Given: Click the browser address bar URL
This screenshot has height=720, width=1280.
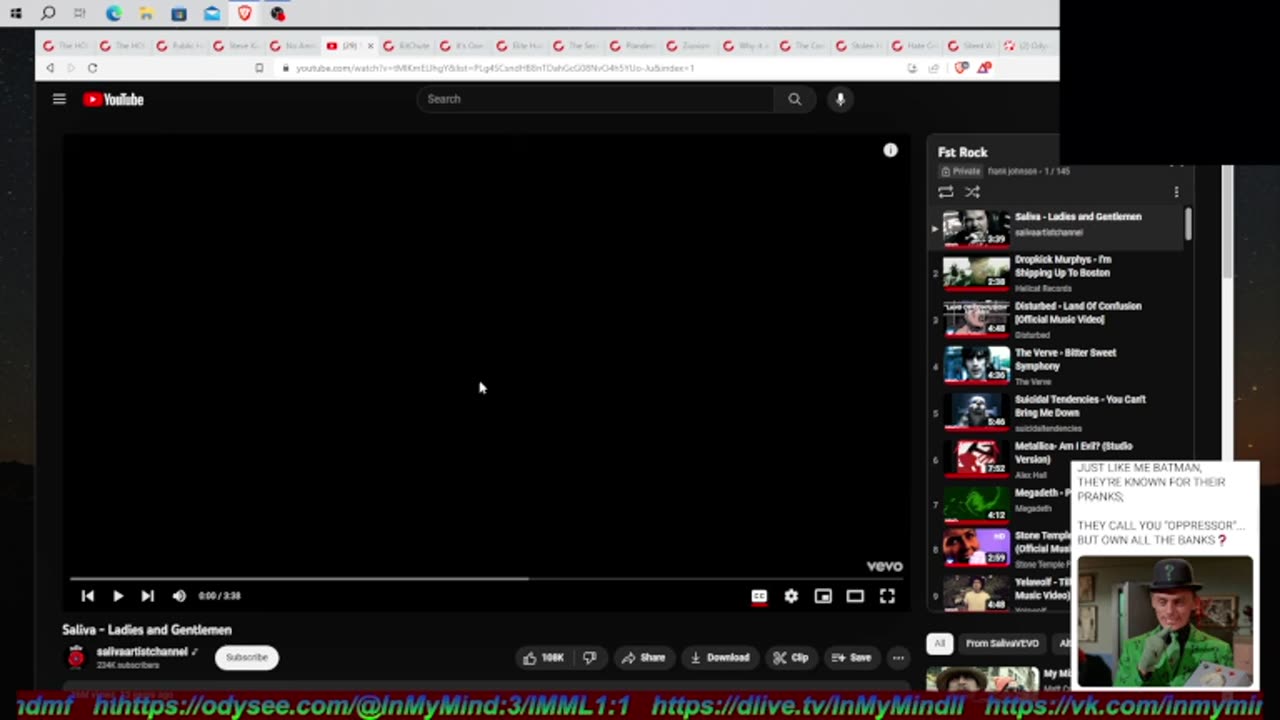Looking at the screenshot, I should tap(495, 68).
